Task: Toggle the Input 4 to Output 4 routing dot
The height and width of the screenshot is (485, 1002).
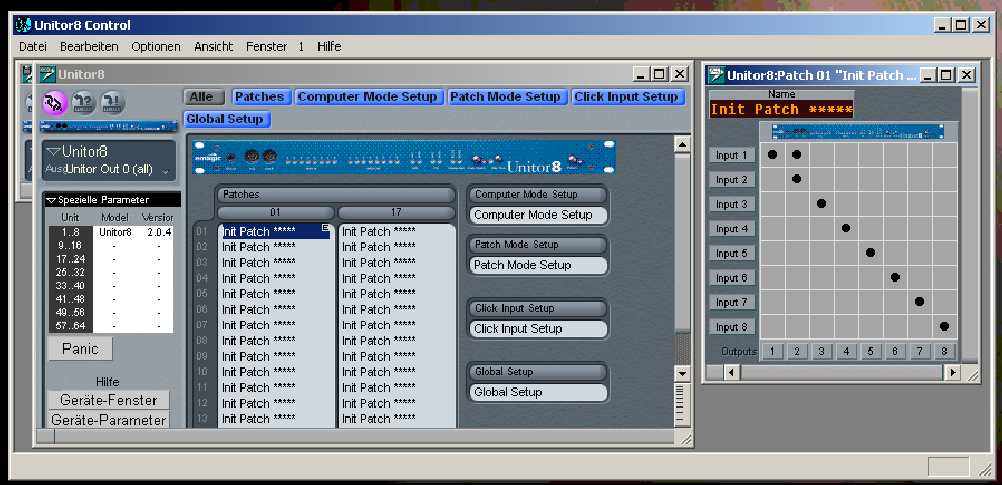Action: tap(845, 228)
